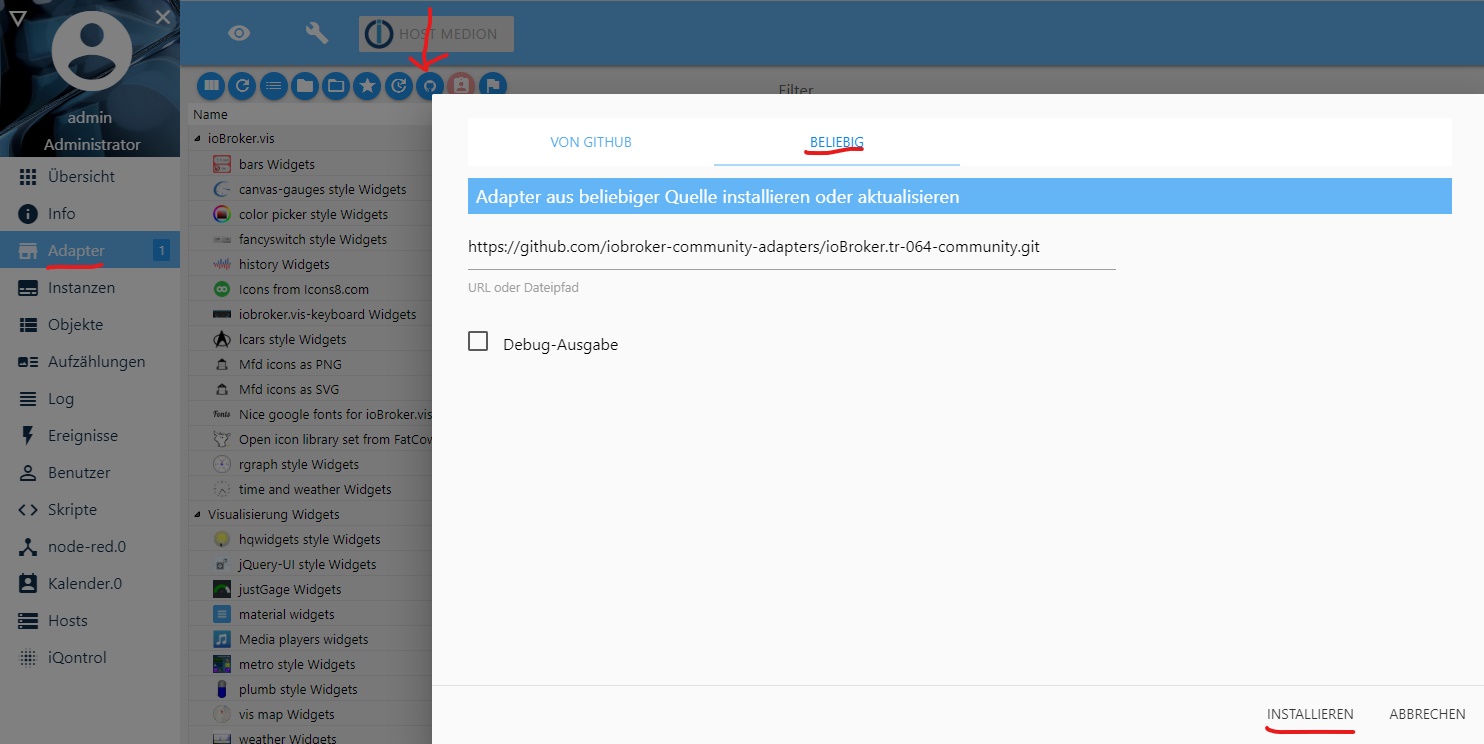
Task: Switch to tile view using the tiles icon
Action: (211, 86)
